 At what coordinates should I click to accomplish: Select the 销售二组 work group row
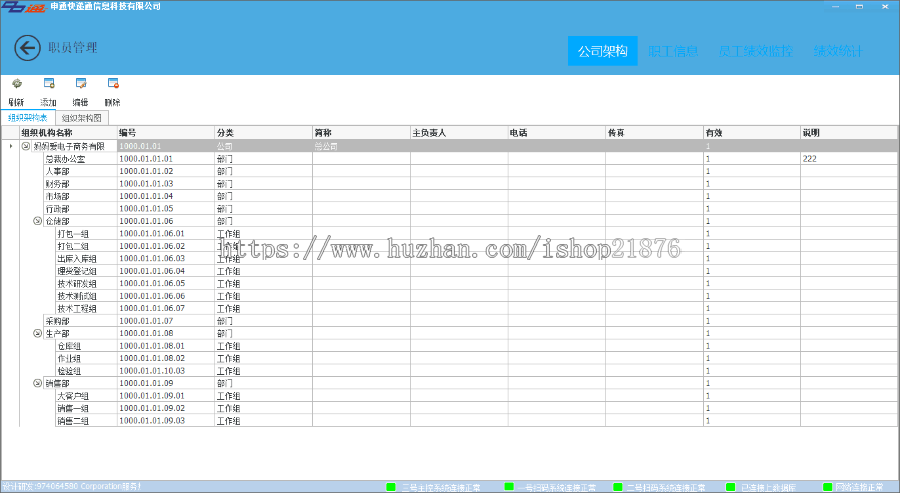pyautogui.click(x=73, y=421)
